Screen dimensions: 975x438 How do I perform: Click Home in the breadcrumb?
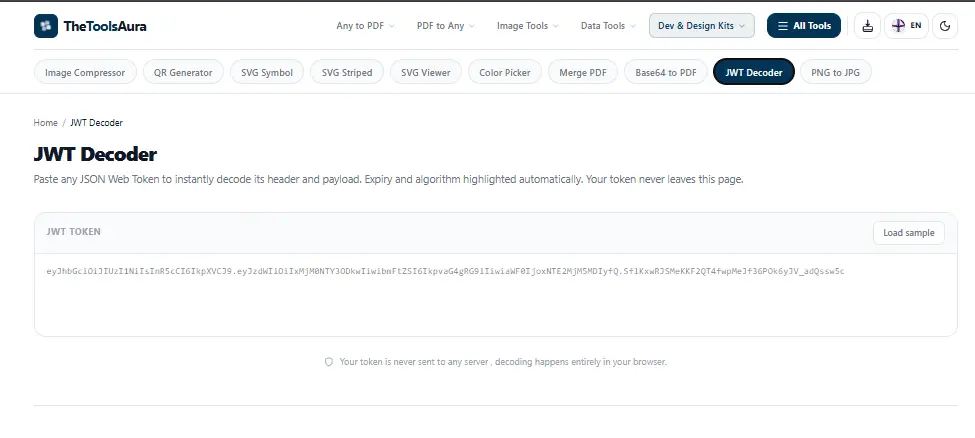click(45, 123)
